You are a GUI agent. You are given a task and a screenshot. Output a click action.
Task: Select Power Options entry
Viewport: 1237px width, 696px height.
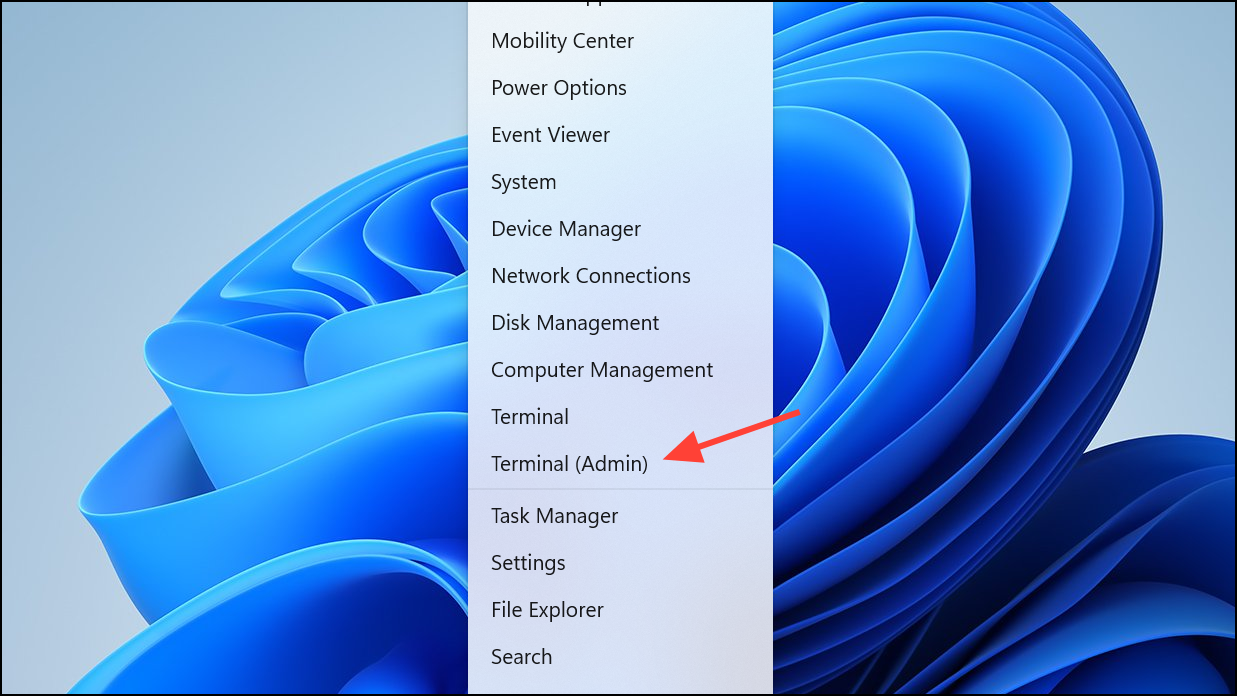[x=620, y=88]
